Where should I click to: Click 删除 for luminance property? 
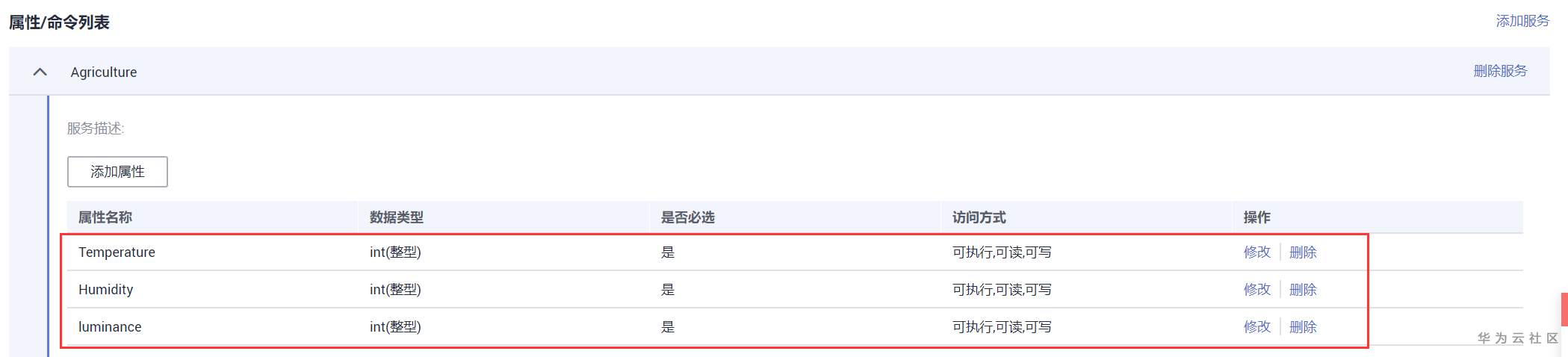click(x=1303, y=327)
